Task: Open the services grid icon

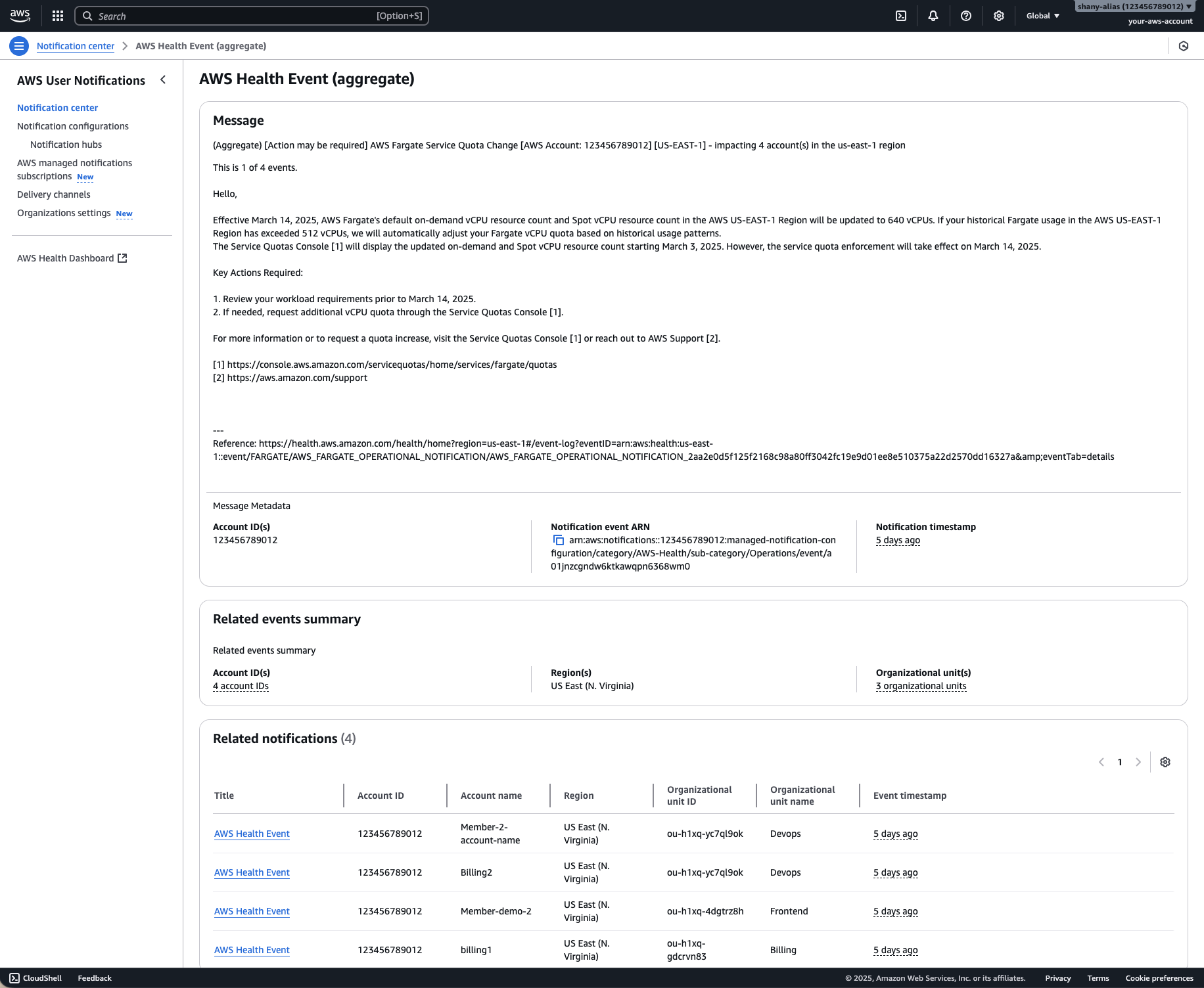Action: (x=57, y=15)
